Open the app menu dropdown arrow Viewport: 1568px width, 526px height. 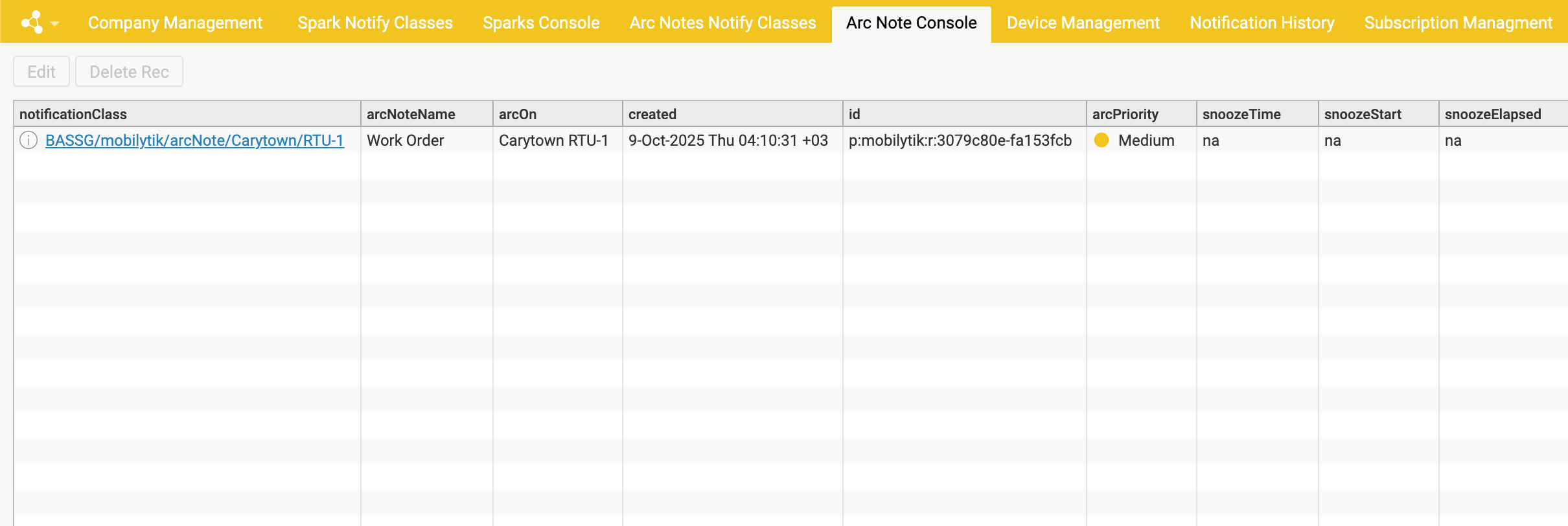(x=55, y=24)
